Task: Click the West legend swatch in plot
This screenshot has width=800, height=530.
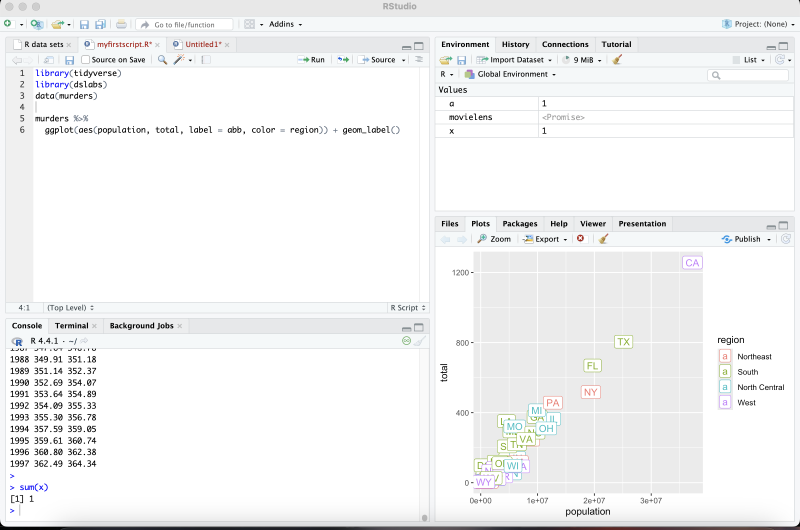Action: pos(724,402)
